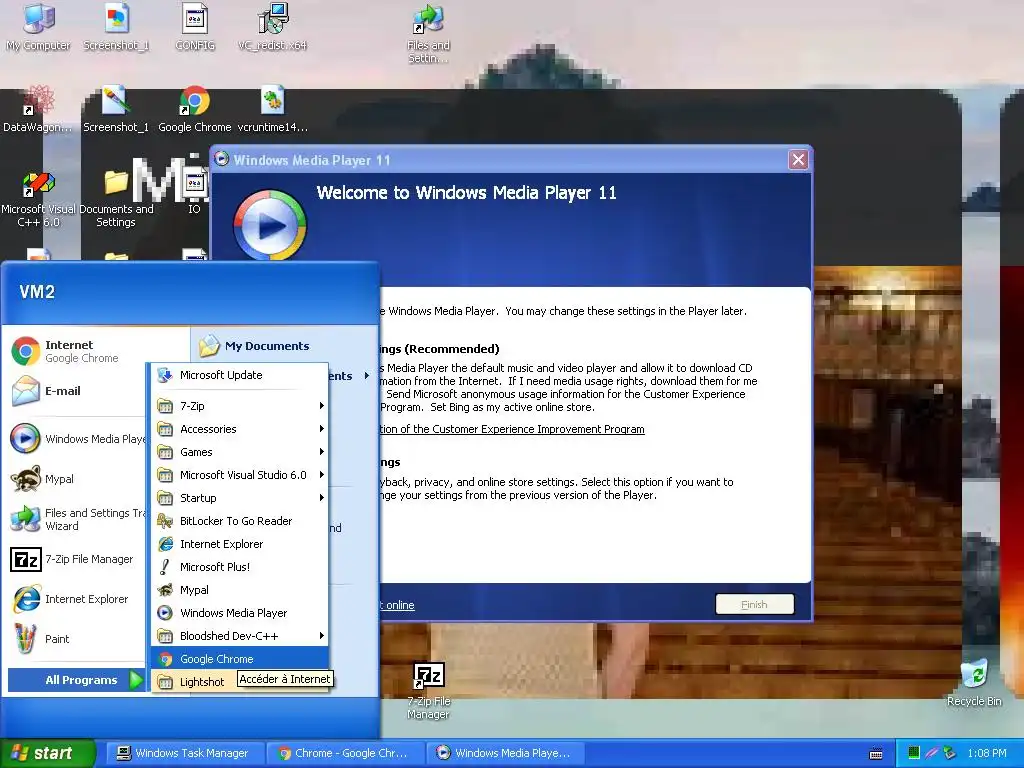Select Windows Media Player in All Programs

[240, 613]
